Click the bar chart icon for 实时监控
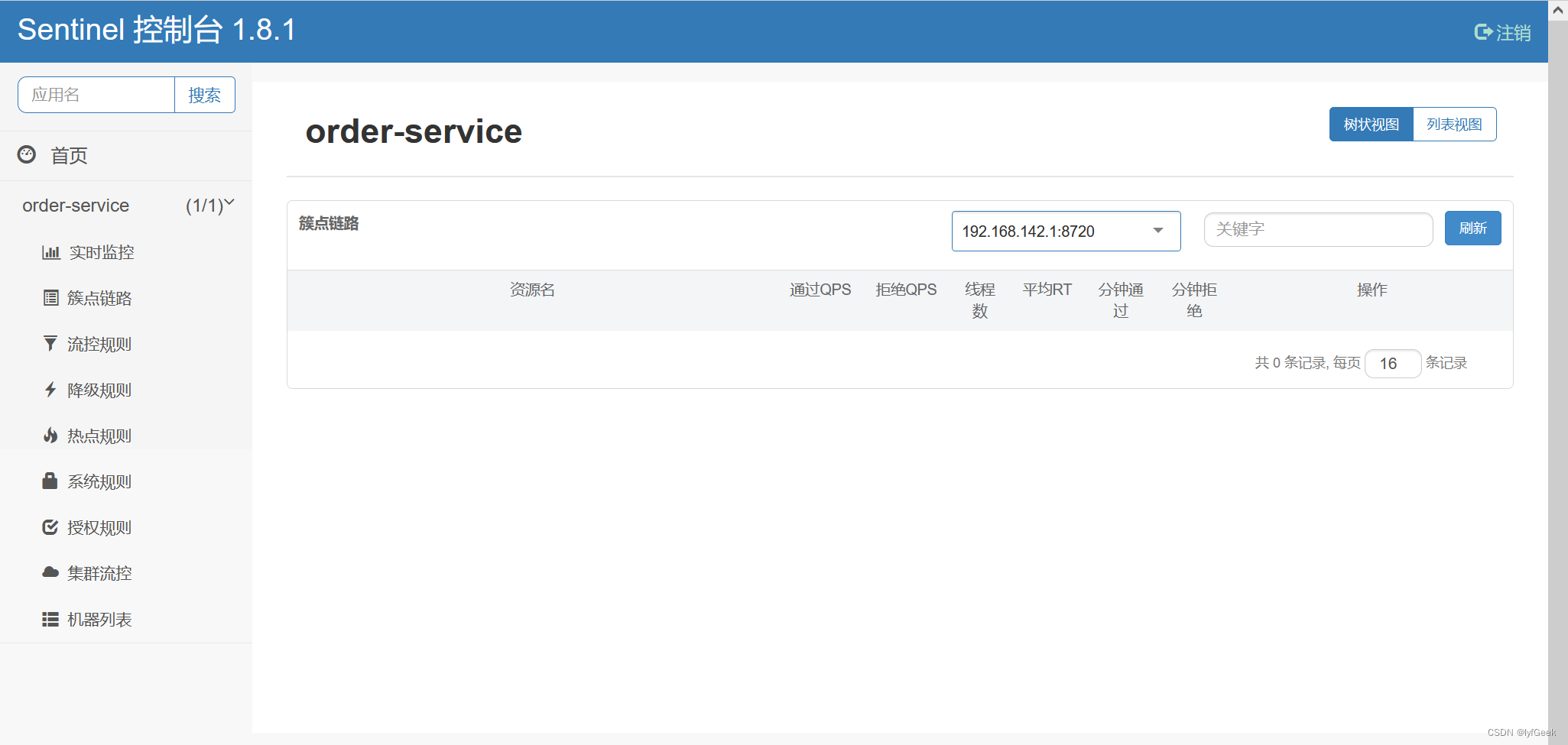The height and width of the screenshot is (745, 1568). (x=51, y=252)
